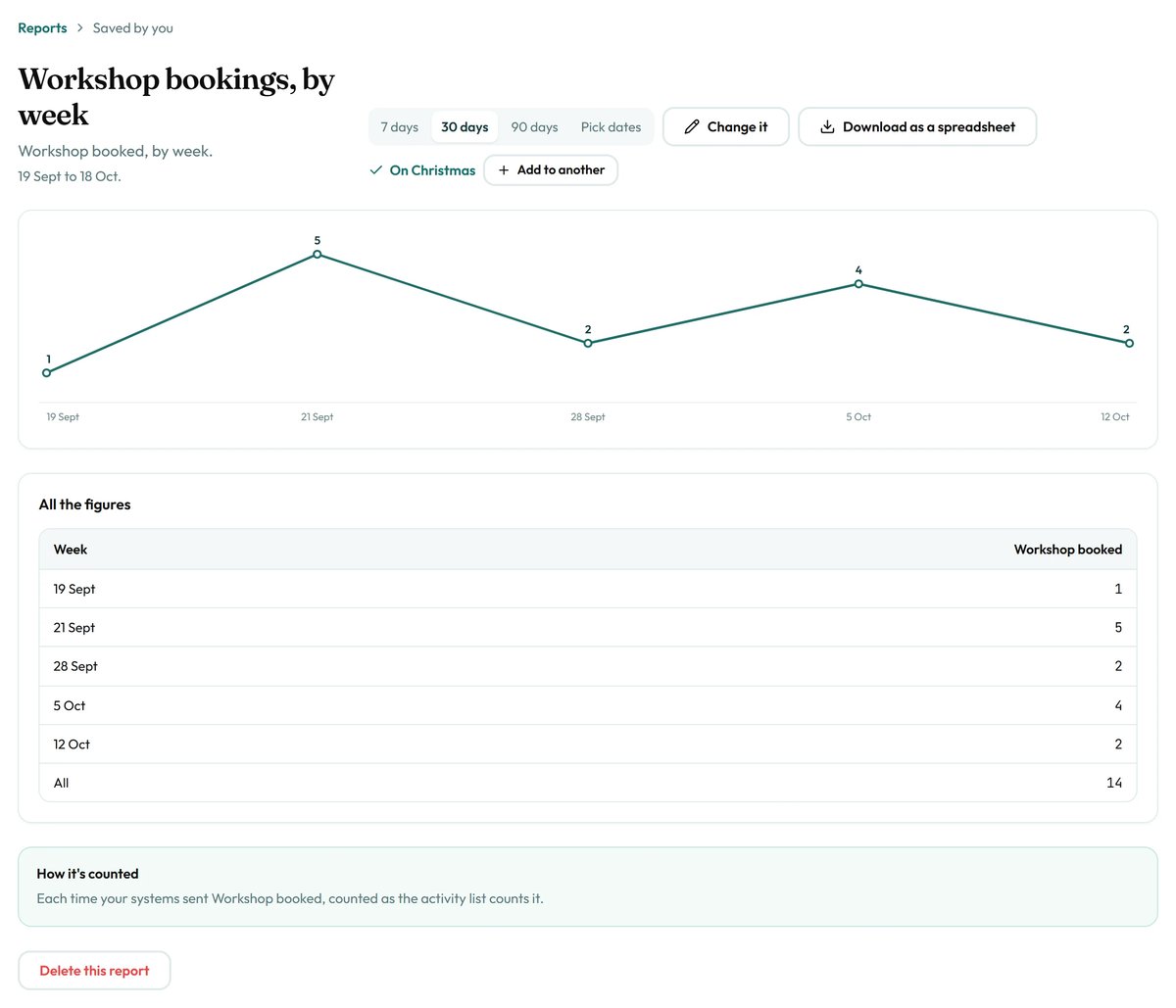The height and width of the screenshot is (1008, 1176).
Task: Click the pencil icon in Change it
Action: tap(692, 127)
